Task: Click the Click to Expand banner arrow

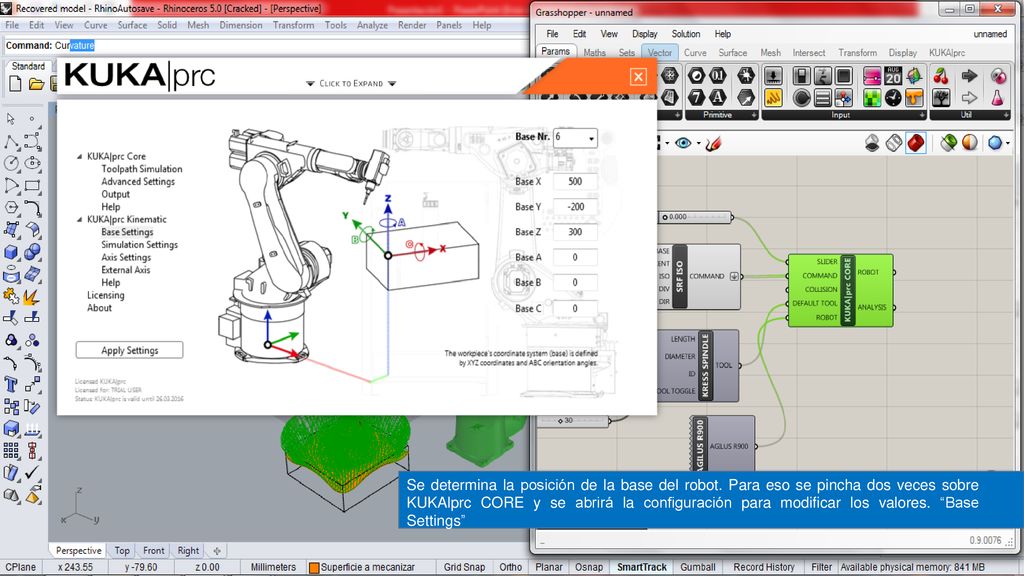Action: [351, 84]
